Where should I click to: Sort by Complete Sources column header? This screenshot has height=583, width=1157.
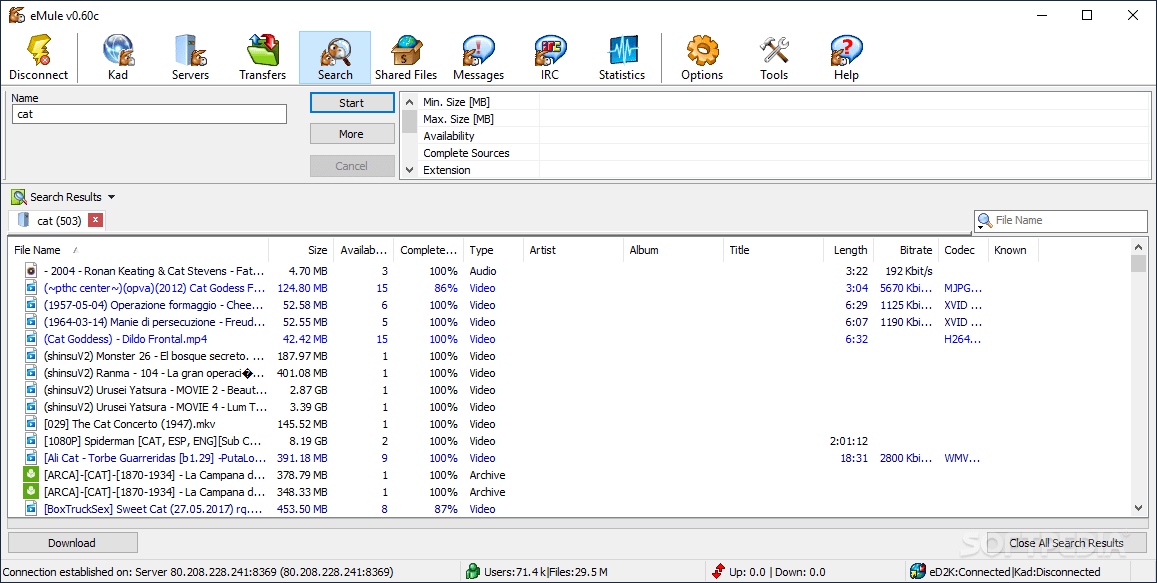pyautogui.click(x=429, y=250)
